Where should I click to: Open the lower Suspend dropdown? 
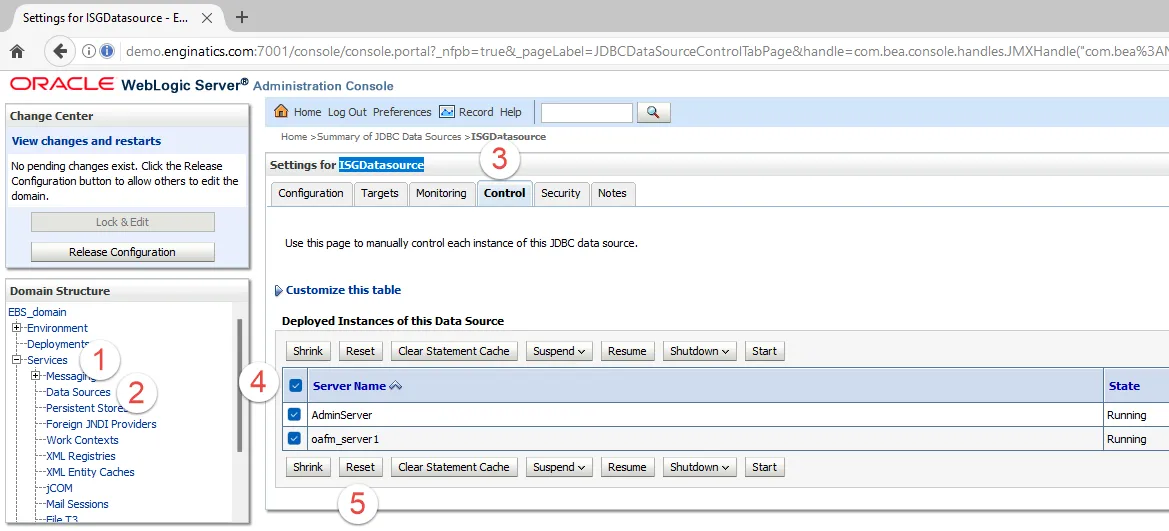(x=558, y=467)
